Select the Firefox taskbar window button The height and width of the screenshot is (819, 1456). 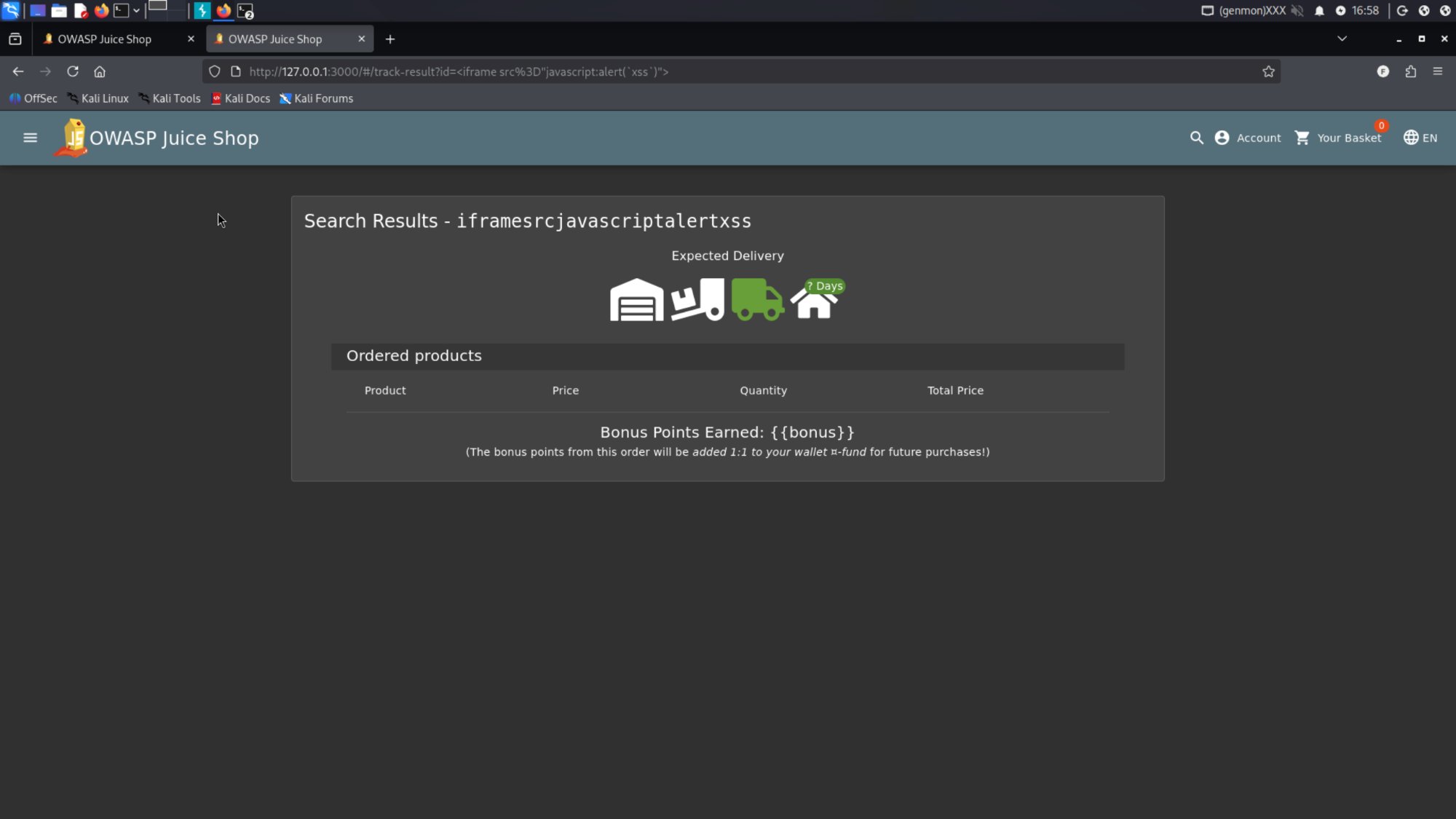pyautogui.click(x=223, y=11)
